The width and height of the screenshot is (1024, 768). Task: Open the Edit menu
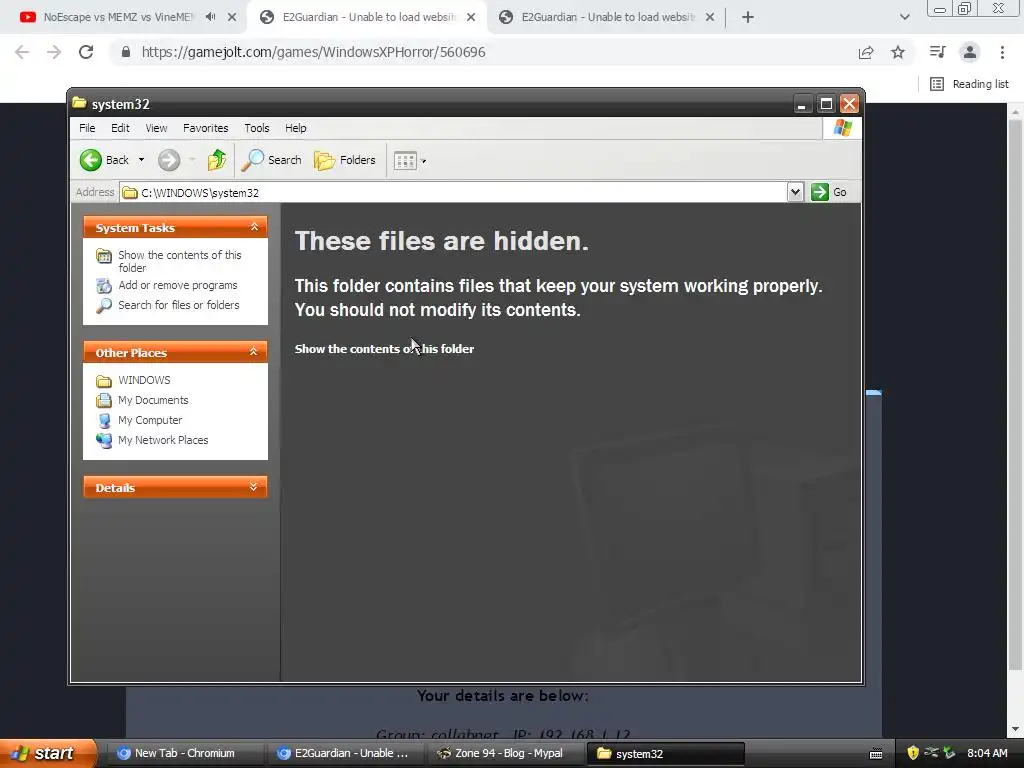[120, 128]
